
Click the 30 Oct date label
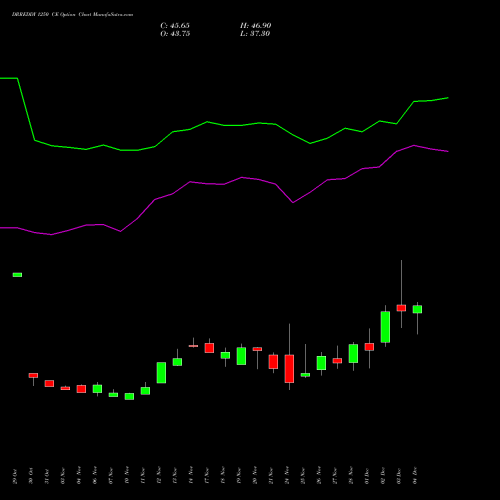[31, 476]
